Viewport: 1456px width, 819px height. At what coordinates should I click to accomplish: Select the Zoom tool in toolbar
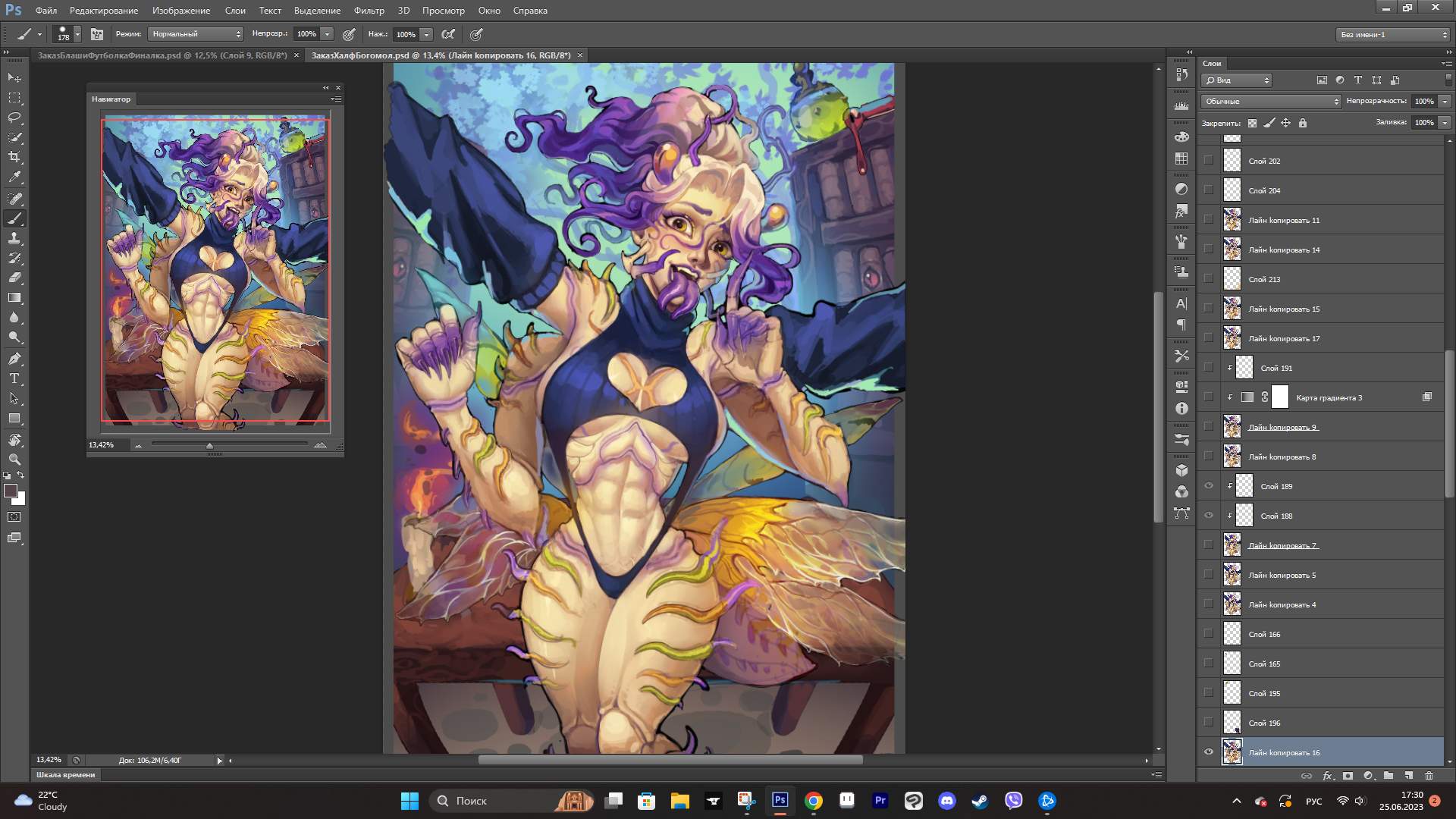click(x=14, y=460)
